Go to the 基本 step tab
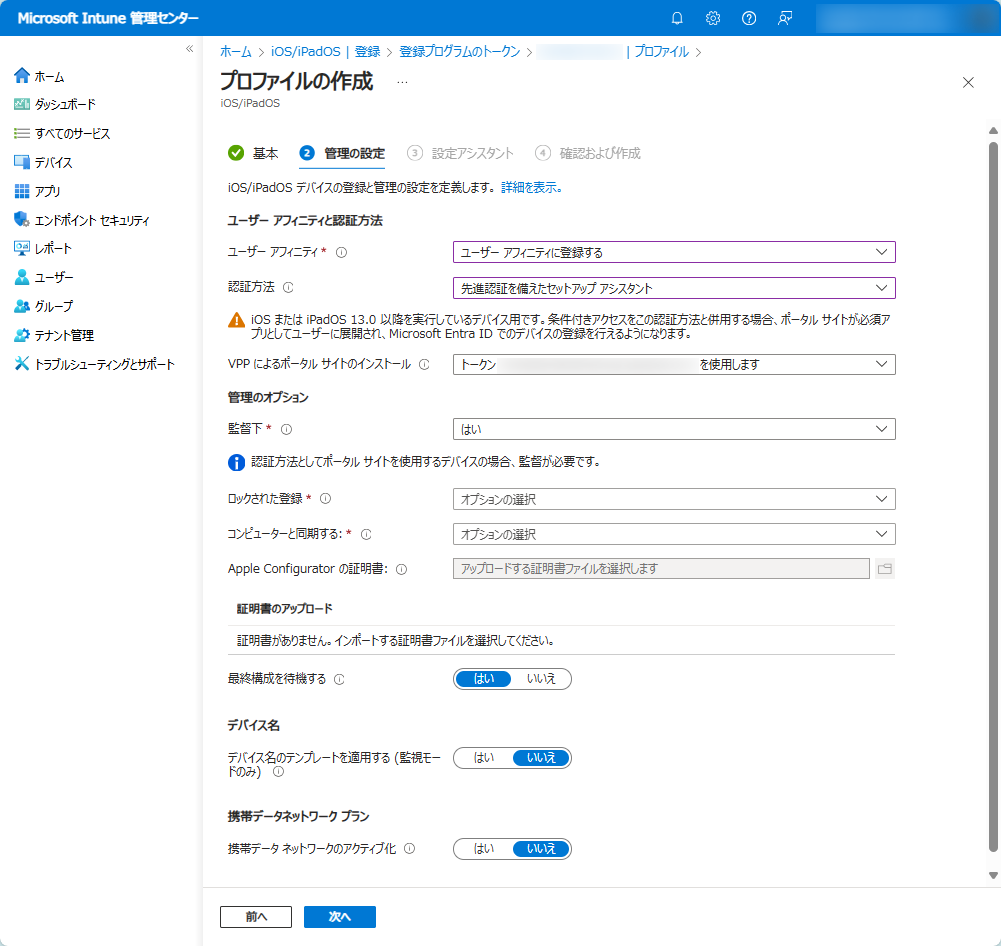The image size is (1001, 946). coord(253,153)
